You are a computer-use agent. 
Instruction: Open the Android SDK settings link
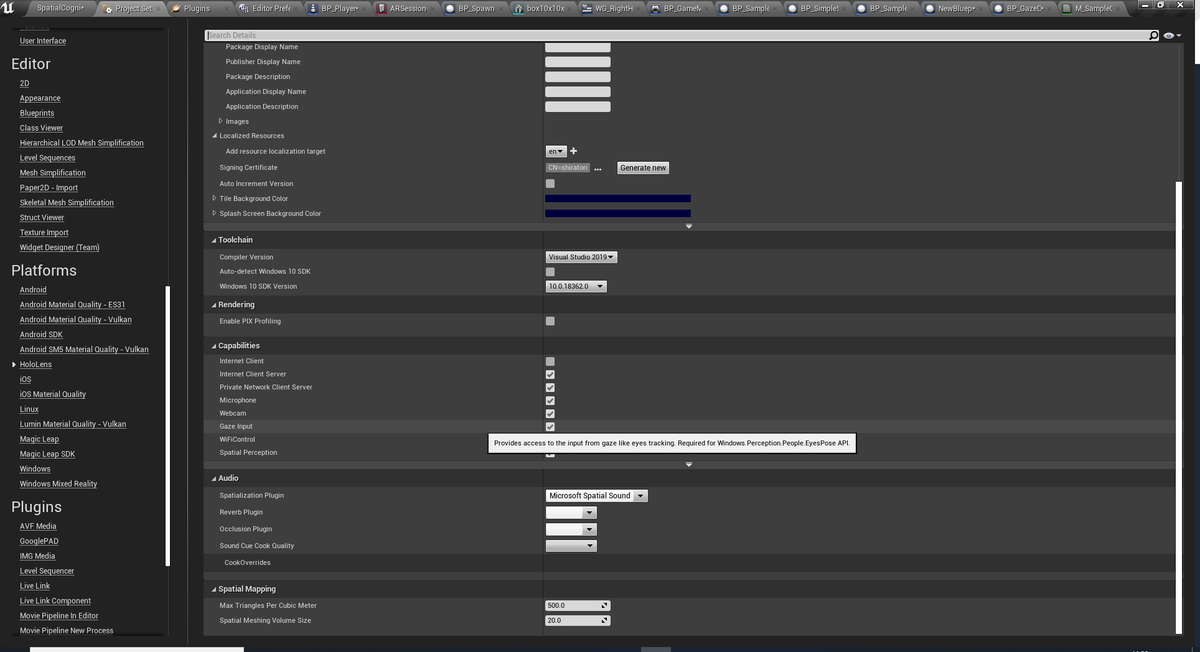41,334
